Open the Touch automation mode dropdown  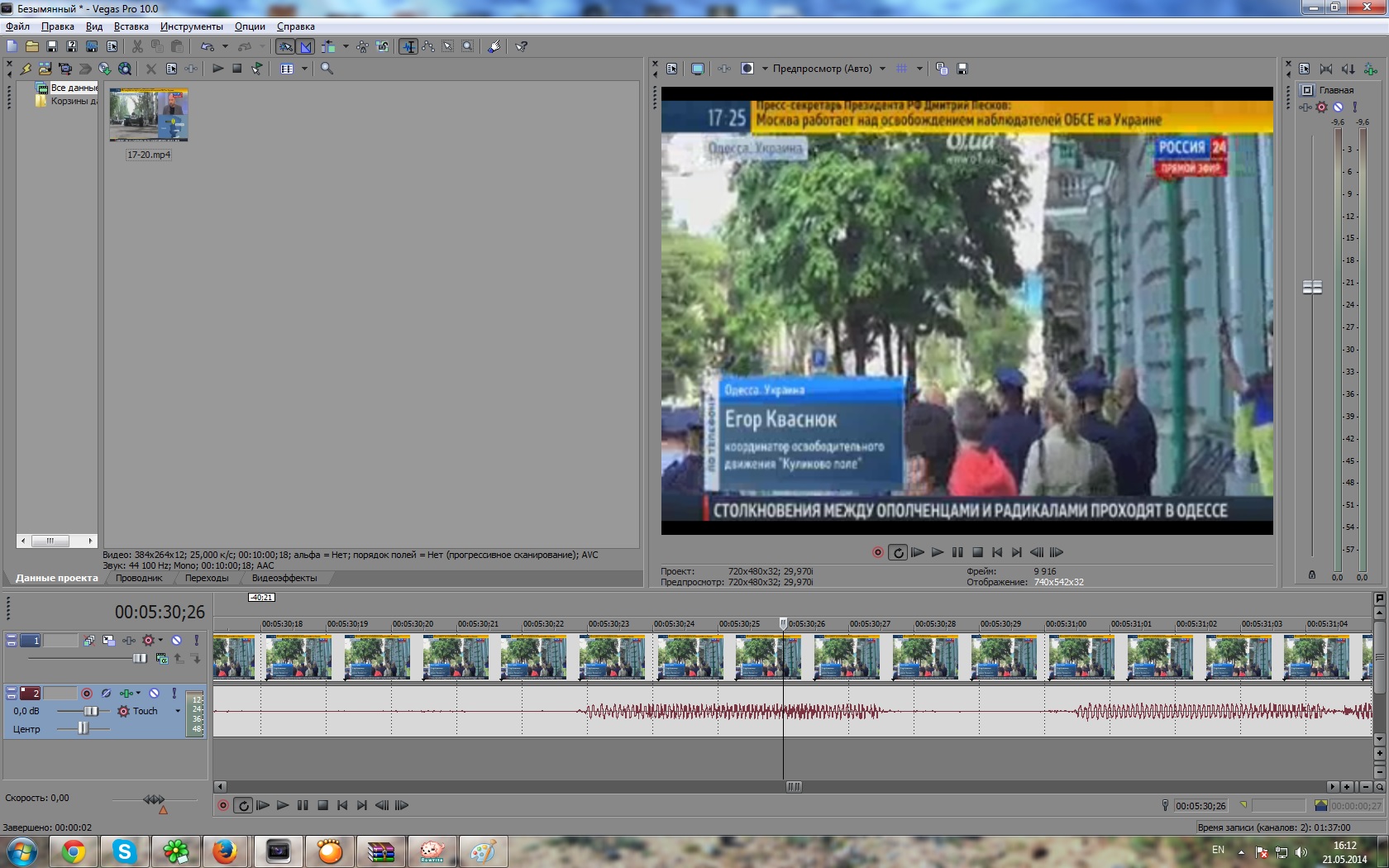tap(177, 711)
